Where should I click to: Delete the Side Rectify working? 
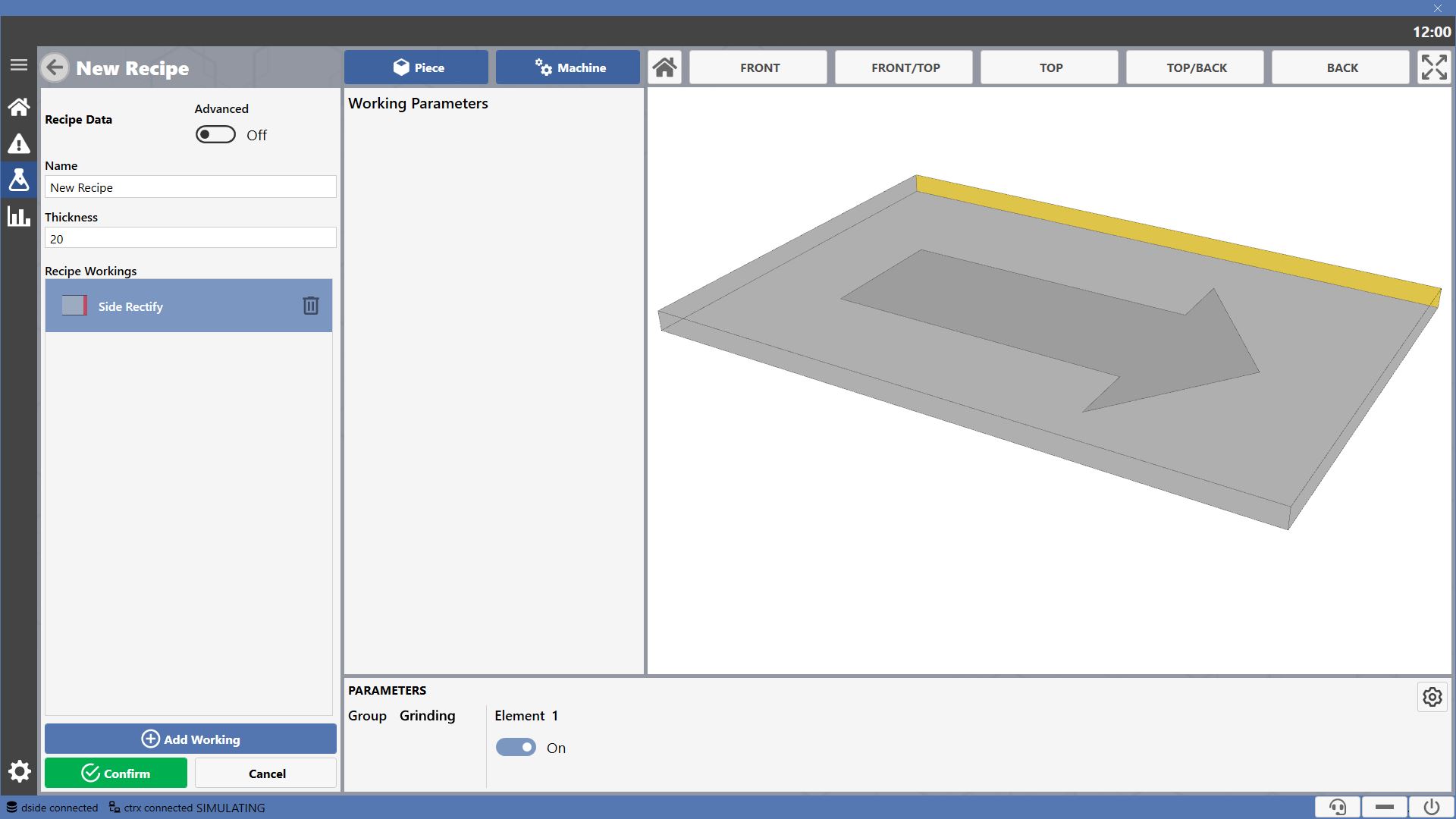coord(311,306)
